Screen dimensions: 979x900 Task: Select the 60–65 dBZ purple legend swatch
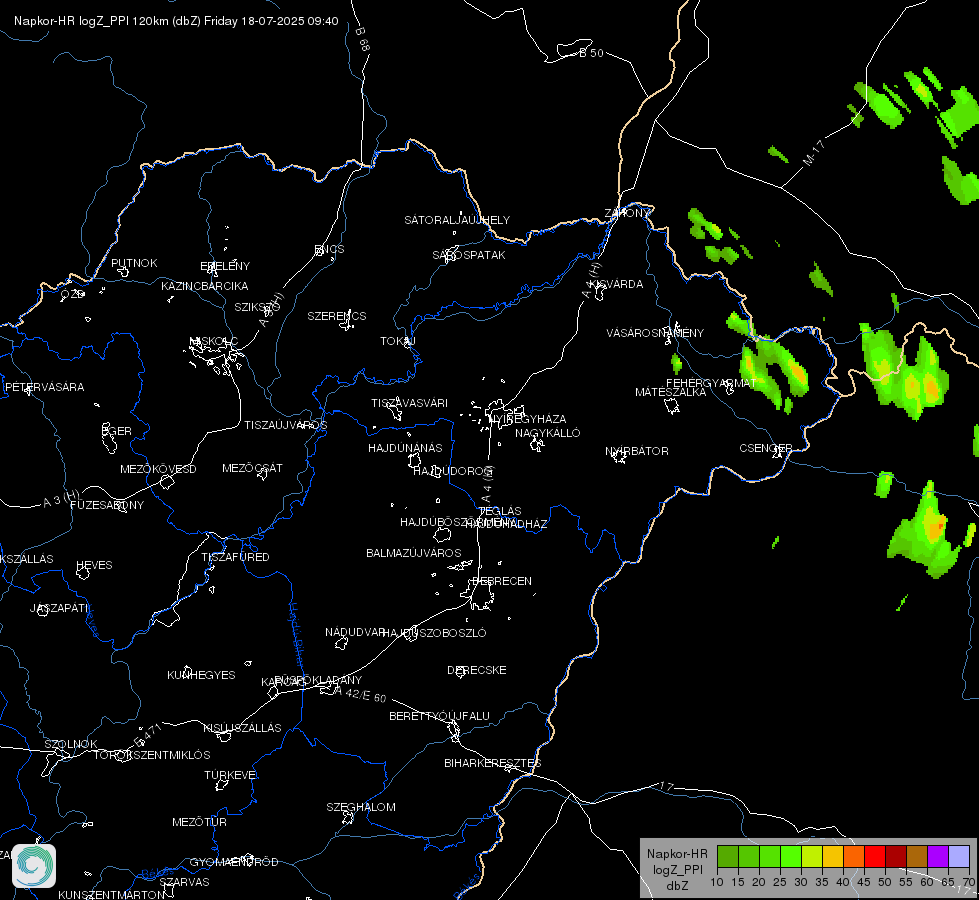[938, 856]
